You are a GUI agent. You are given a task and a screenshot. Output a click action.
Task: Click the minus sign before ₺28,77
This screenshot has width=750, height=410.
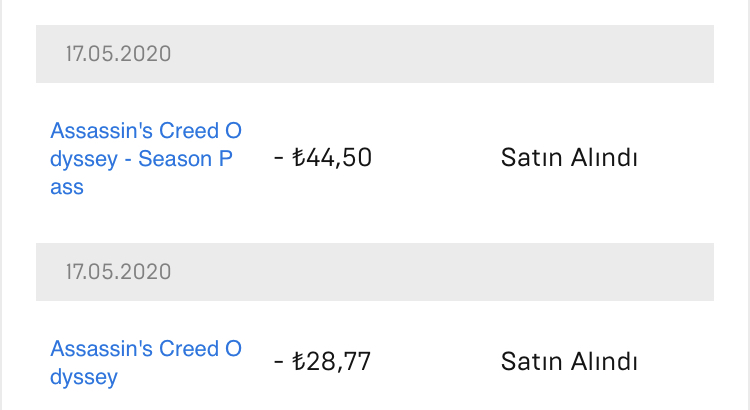(279, 362)
